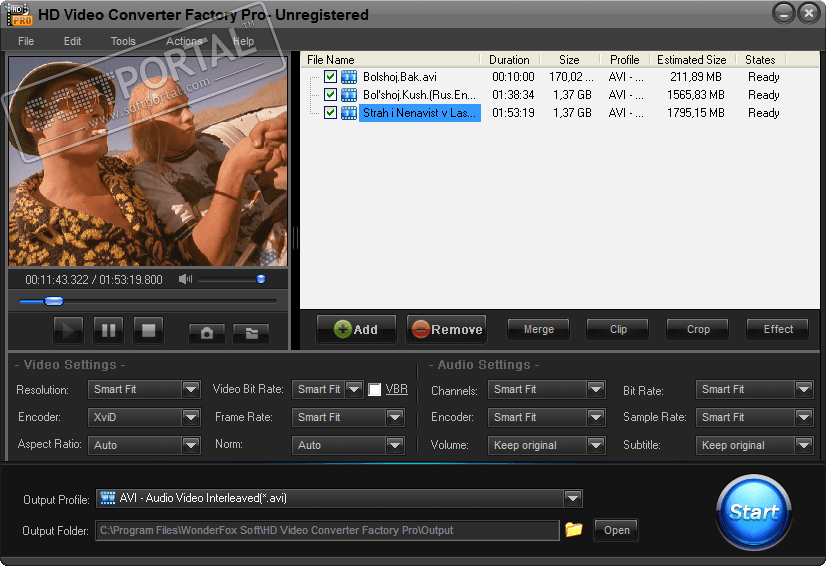Click the film icon beside Bolshoj.Bak.avi
The width and height of the screenshot is (826, 566).
point(349,77)
